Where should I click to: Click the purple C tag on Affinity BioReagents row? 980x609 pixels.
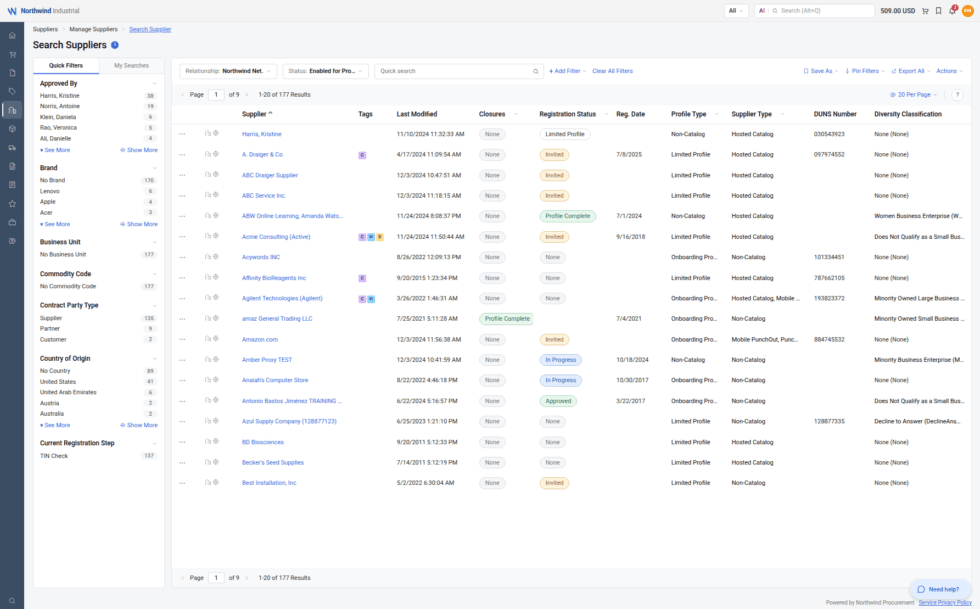pyautogui.click(x=362, y=278)
